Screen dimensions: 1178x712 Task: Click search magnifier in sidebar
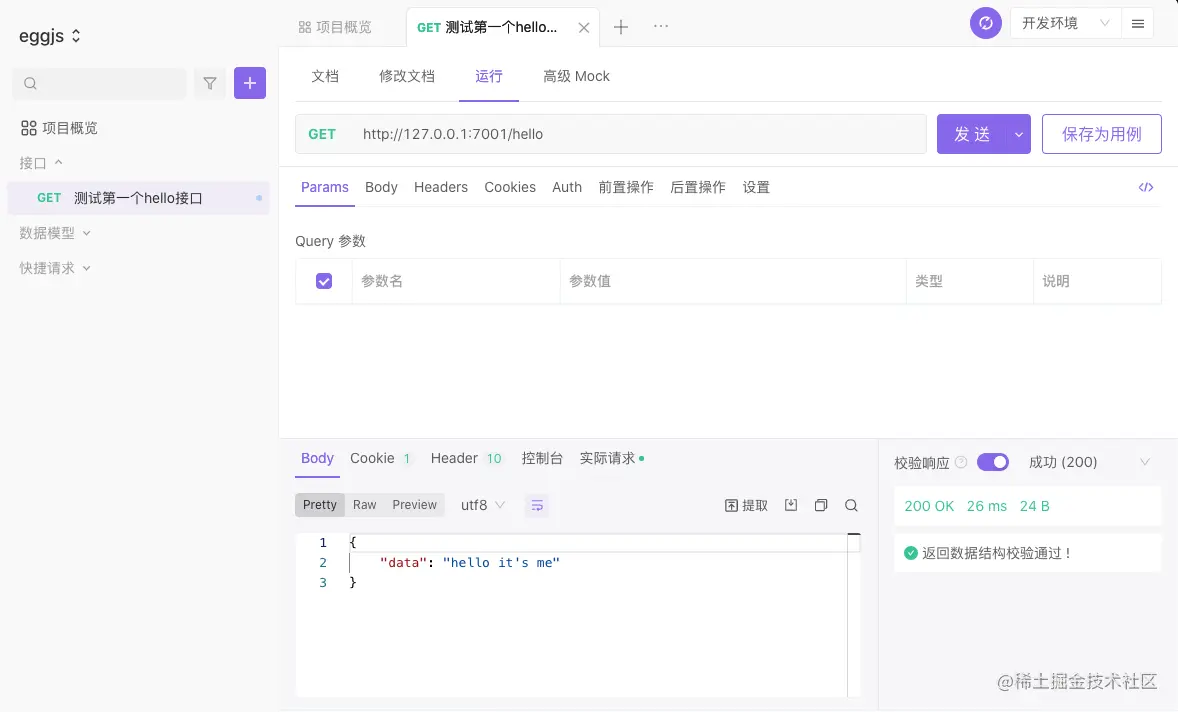[x=31, y=83]
